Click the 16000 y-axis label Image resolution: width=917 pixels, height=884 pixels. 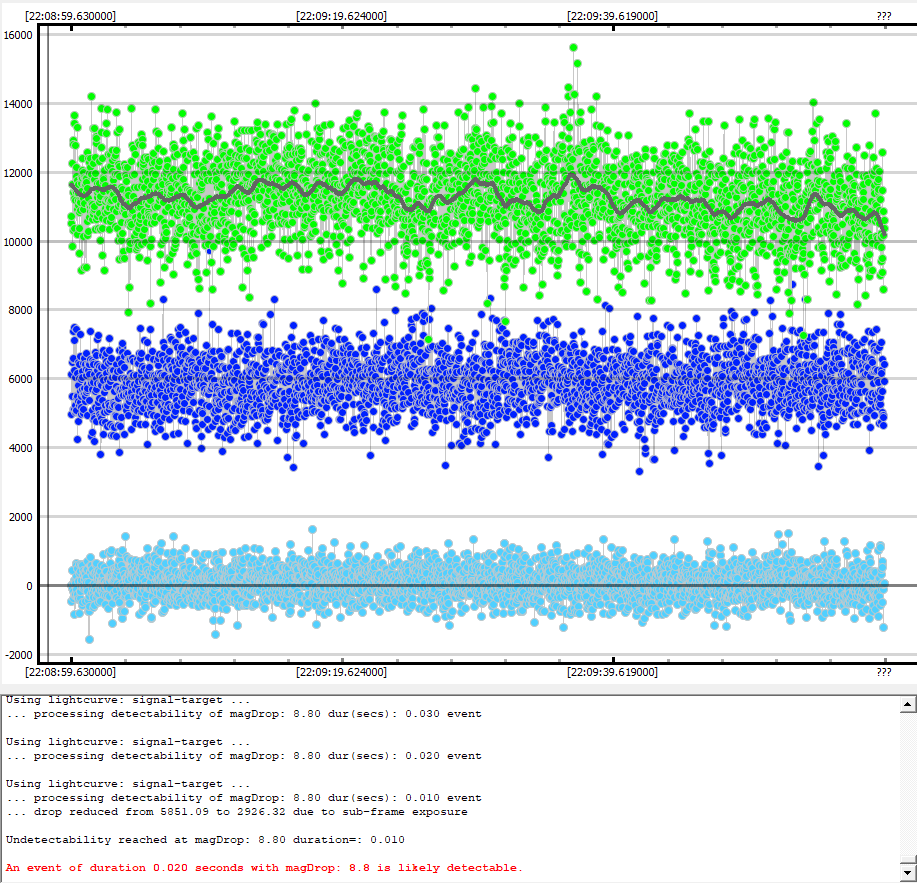[19, 35]
